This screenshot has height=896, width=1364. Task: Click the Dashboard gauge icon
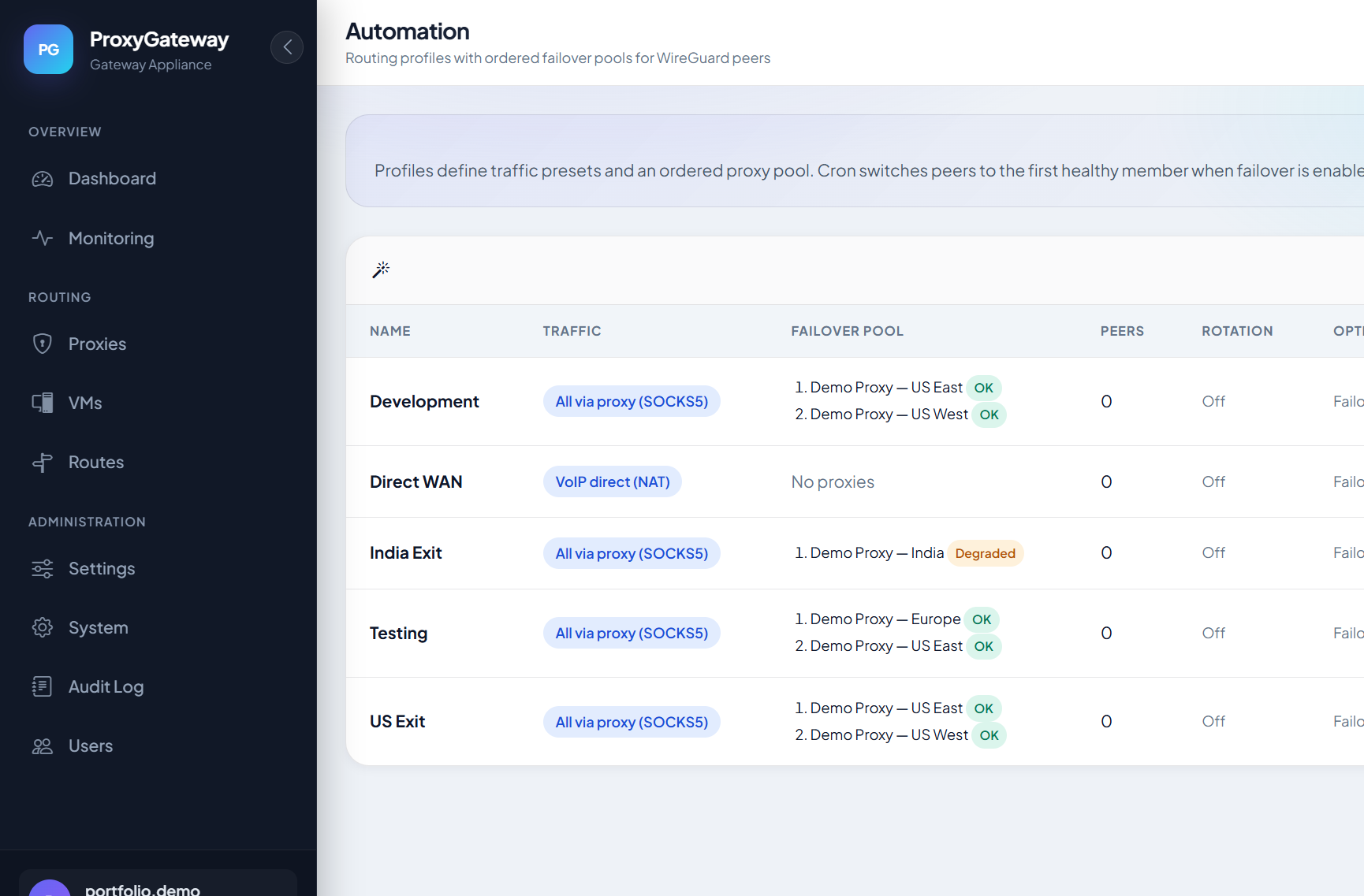[43, 179]
